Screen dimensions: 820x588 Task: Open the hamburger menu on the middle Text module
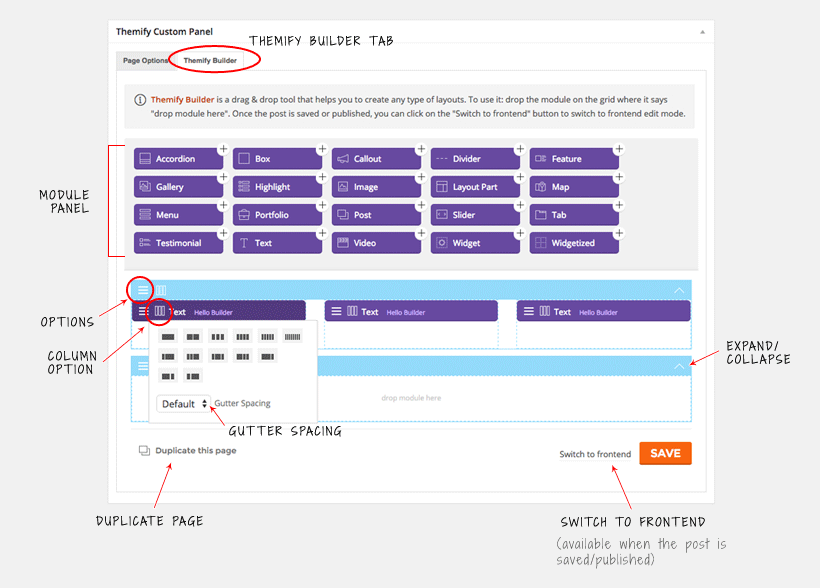tap(336, 311)
